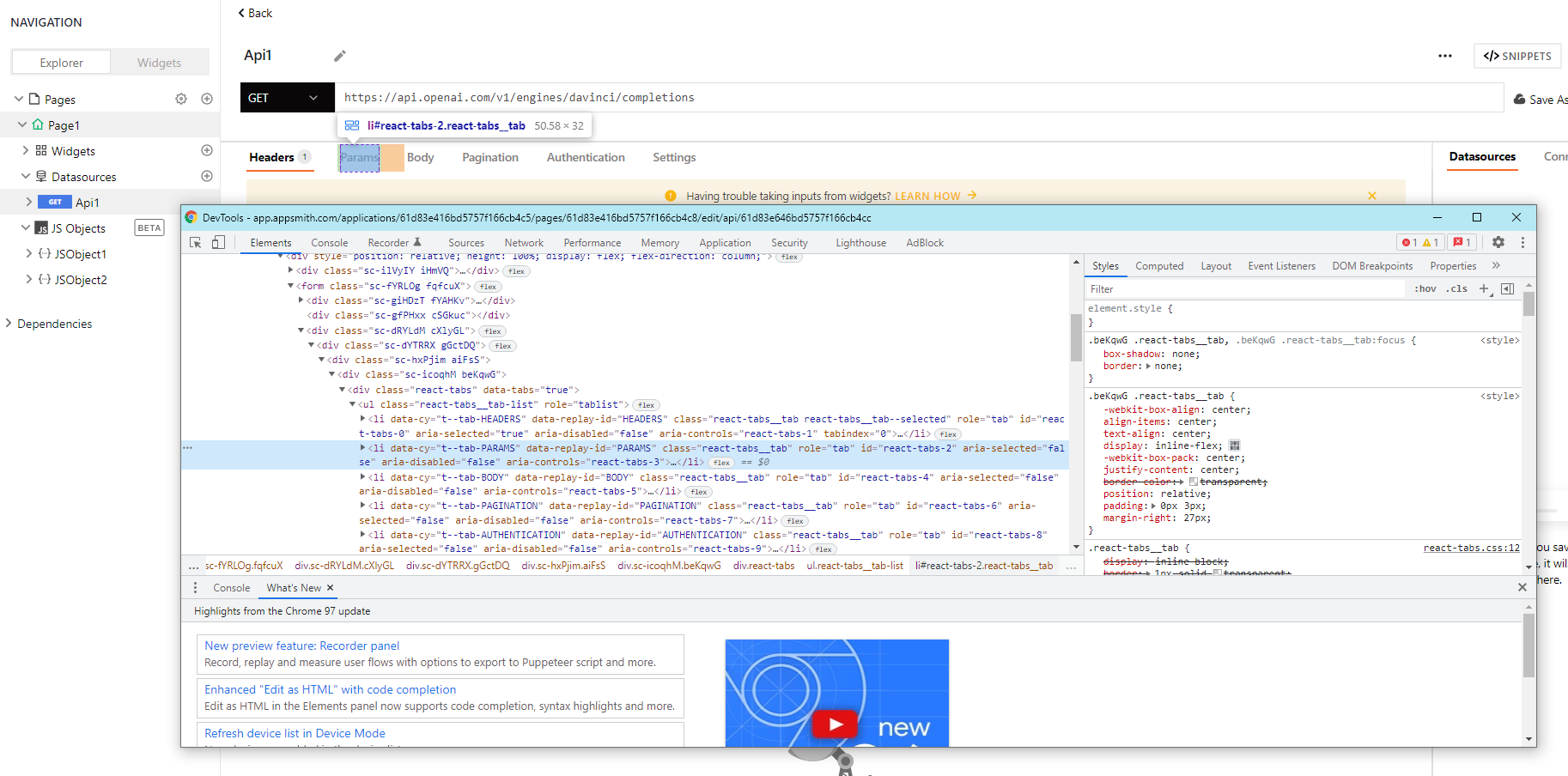Add a new page with the Pages plus icon
Viewport: 1568px width, 776px height.
(207, 99)
